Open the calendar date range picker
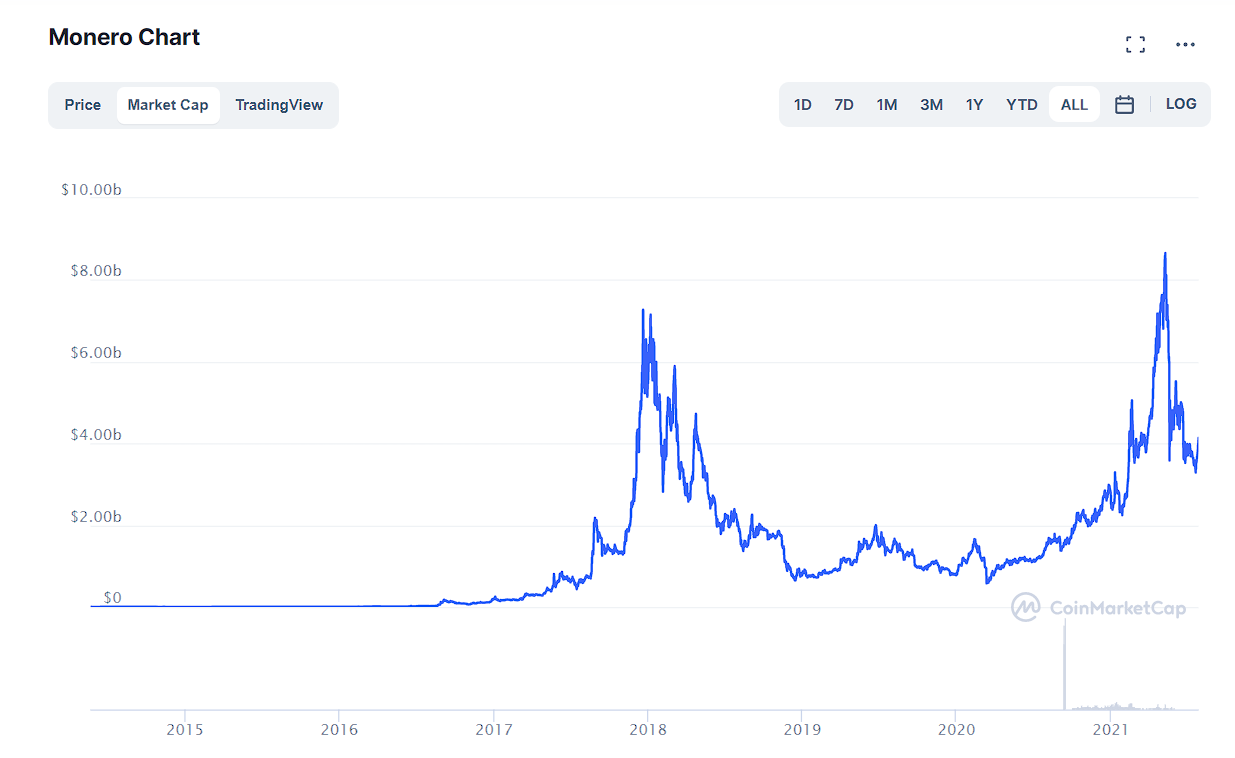Image resolution: width=1235 pixels, height=758 pixels. tap(1124, 104)
